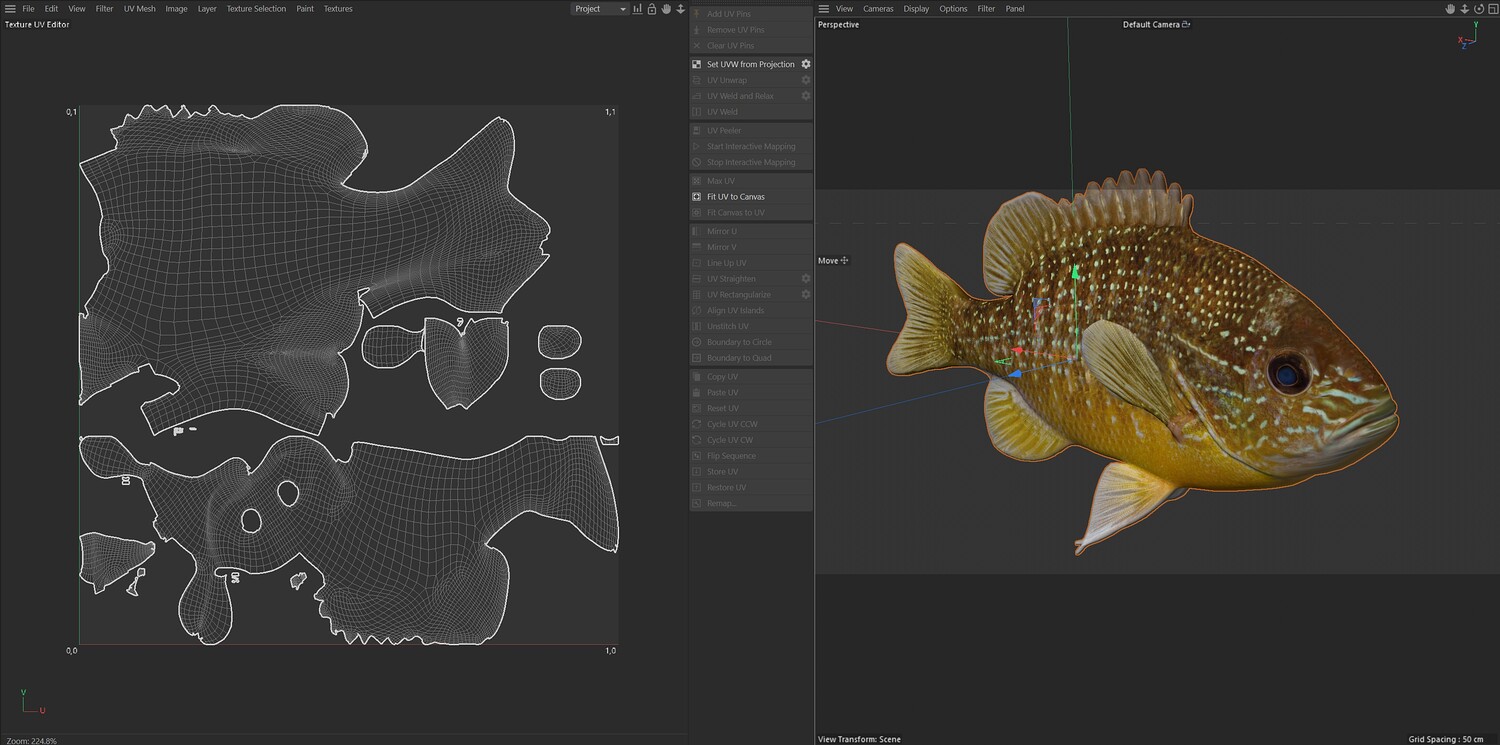Screen dimensions: 1500x745
Task: Open the Texture UV Editor hamburger menu
Action: [x=10, y=9]
